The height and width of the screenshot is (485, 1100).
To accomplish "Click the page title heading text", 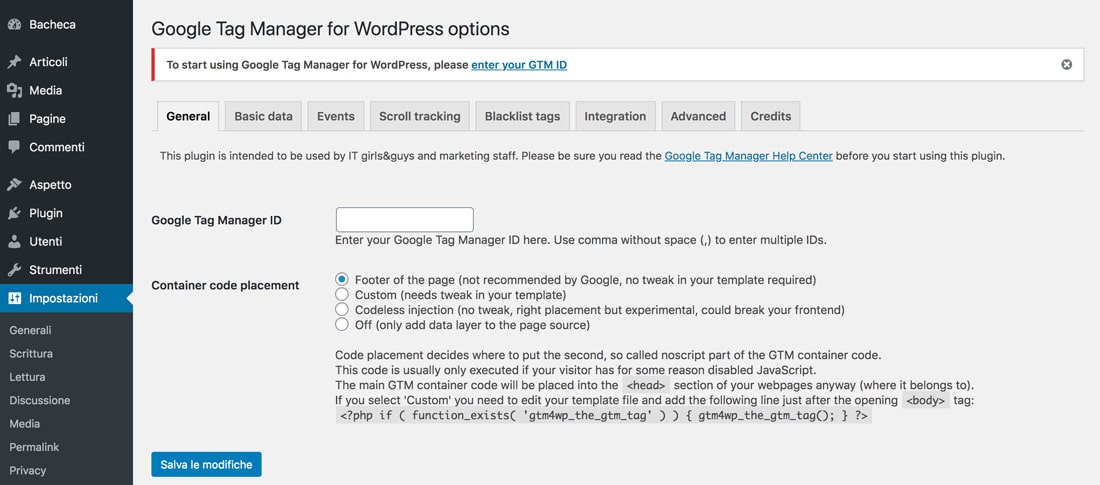I will point(330,29).
